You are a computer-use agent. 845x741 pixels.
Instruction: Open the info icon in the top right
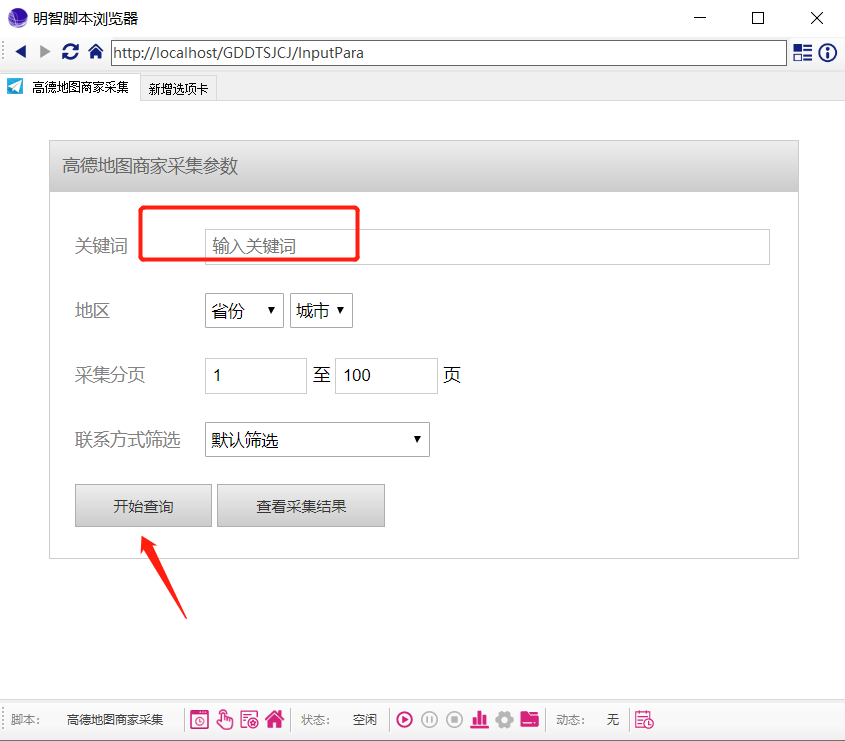click(827, 53)
